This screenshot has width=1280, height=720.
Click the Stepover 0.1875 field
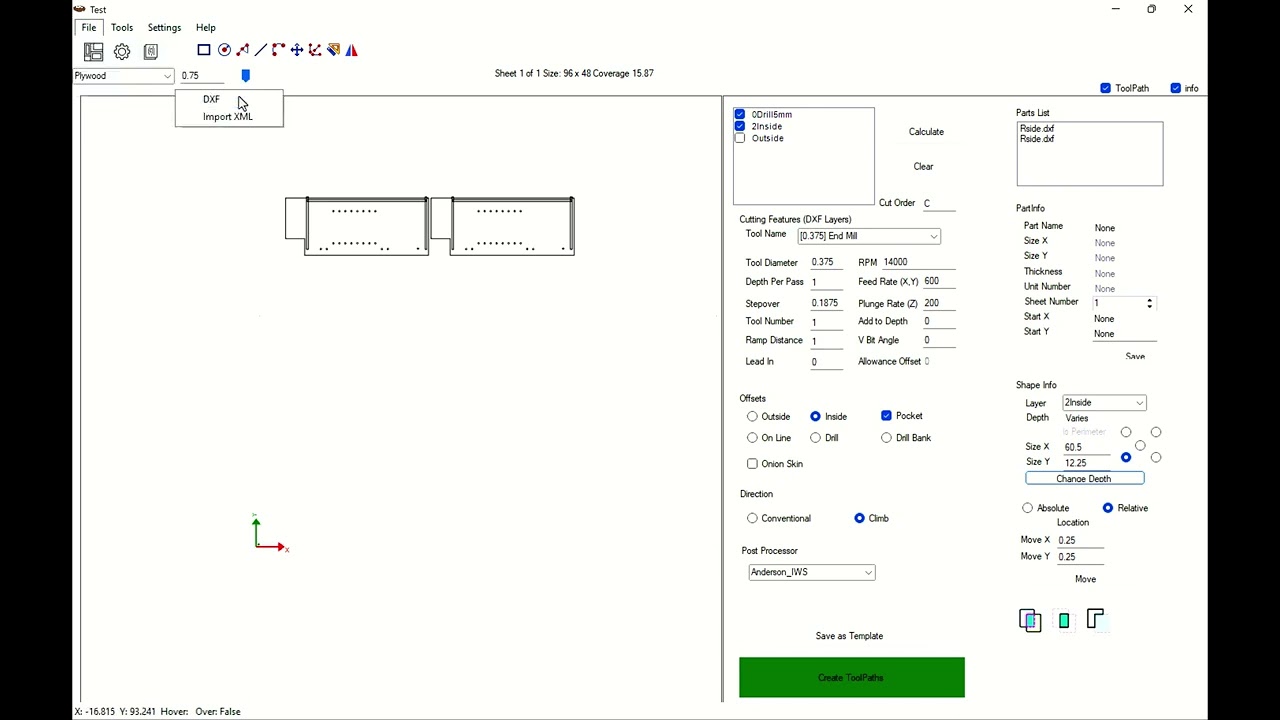(826, 304)
